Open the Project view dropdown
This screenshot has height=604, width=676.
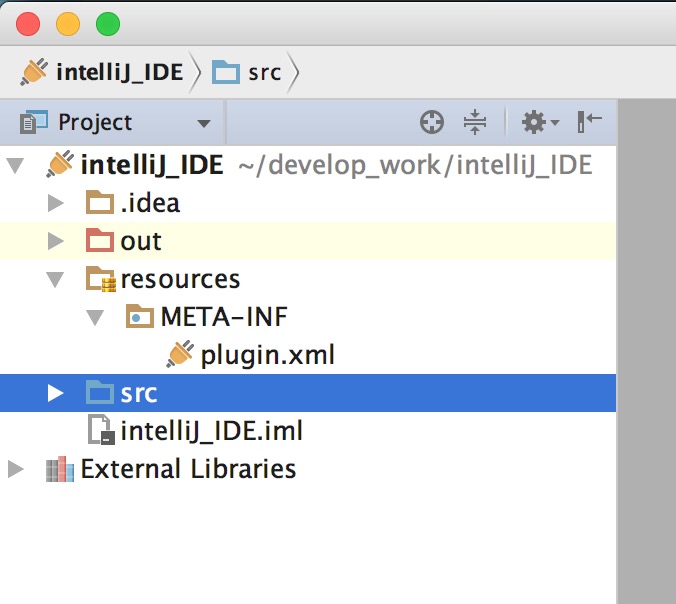[x=204, y=124]
